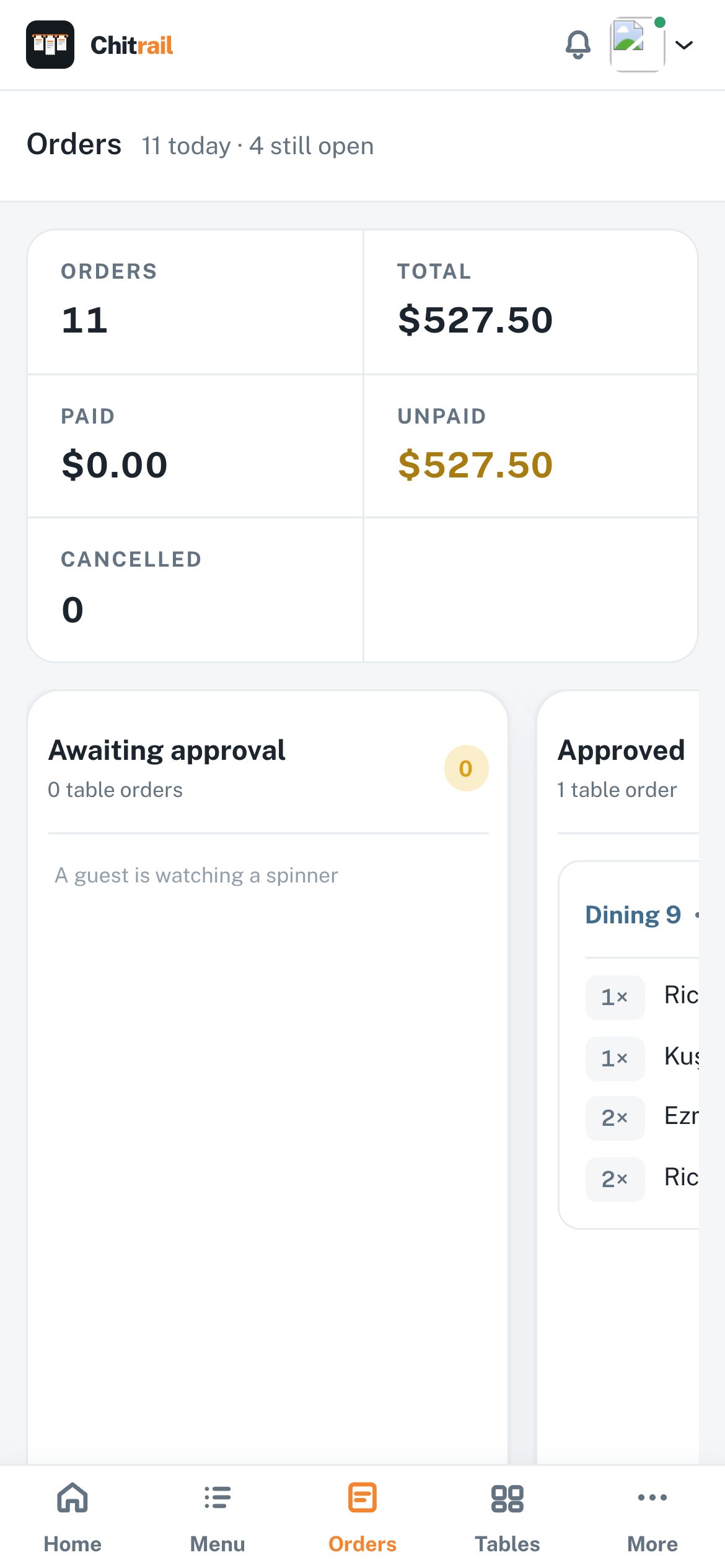This screenshot has height=1568, width=725.
Task: Click the Chitrail brand name
Action: click(131, 45)
